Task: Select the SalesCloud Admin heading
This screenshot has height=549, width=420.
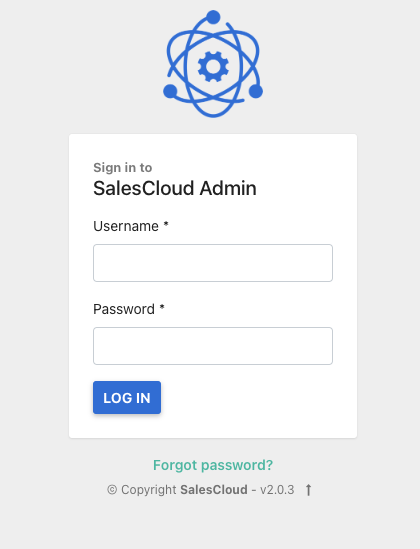Action: point(175,188)
